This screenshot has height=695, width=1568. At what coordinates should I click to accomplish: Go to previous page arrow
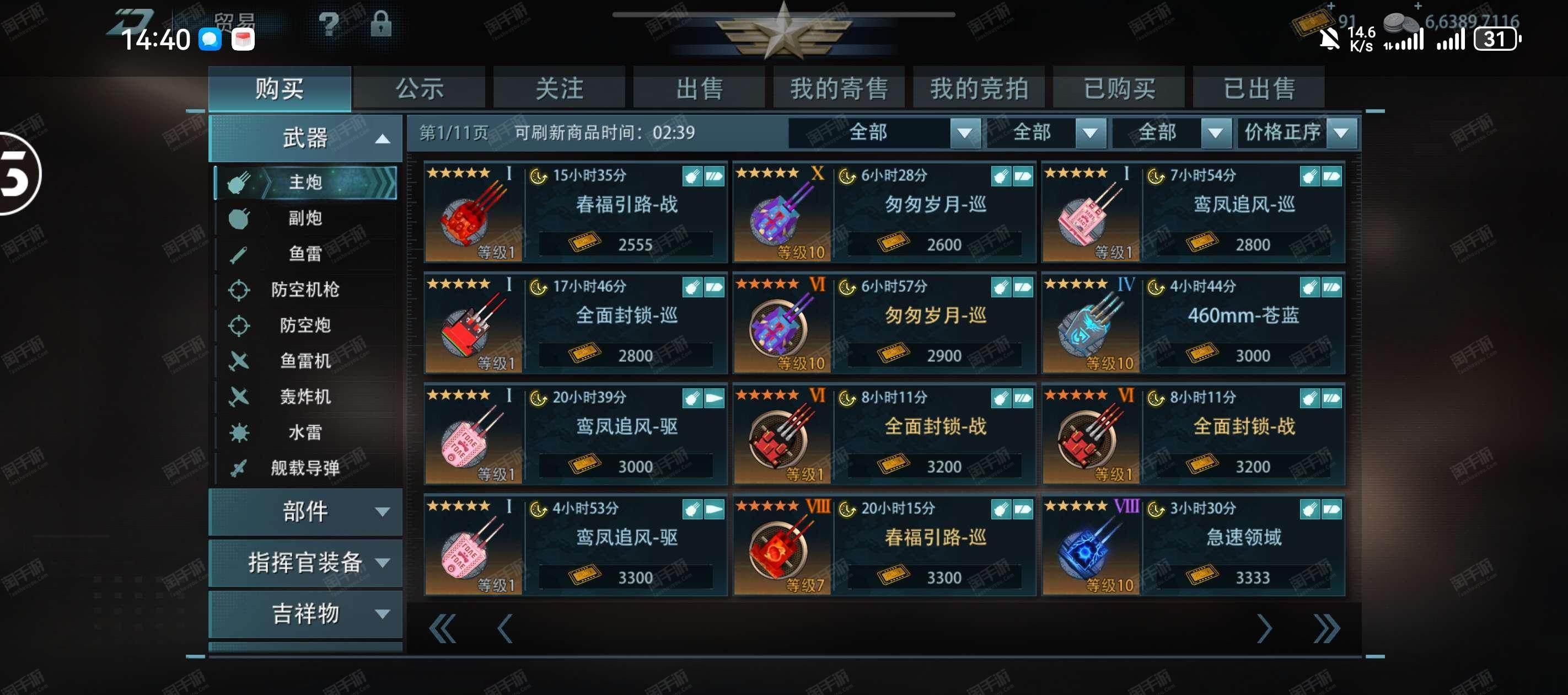(x=504, y=628)
